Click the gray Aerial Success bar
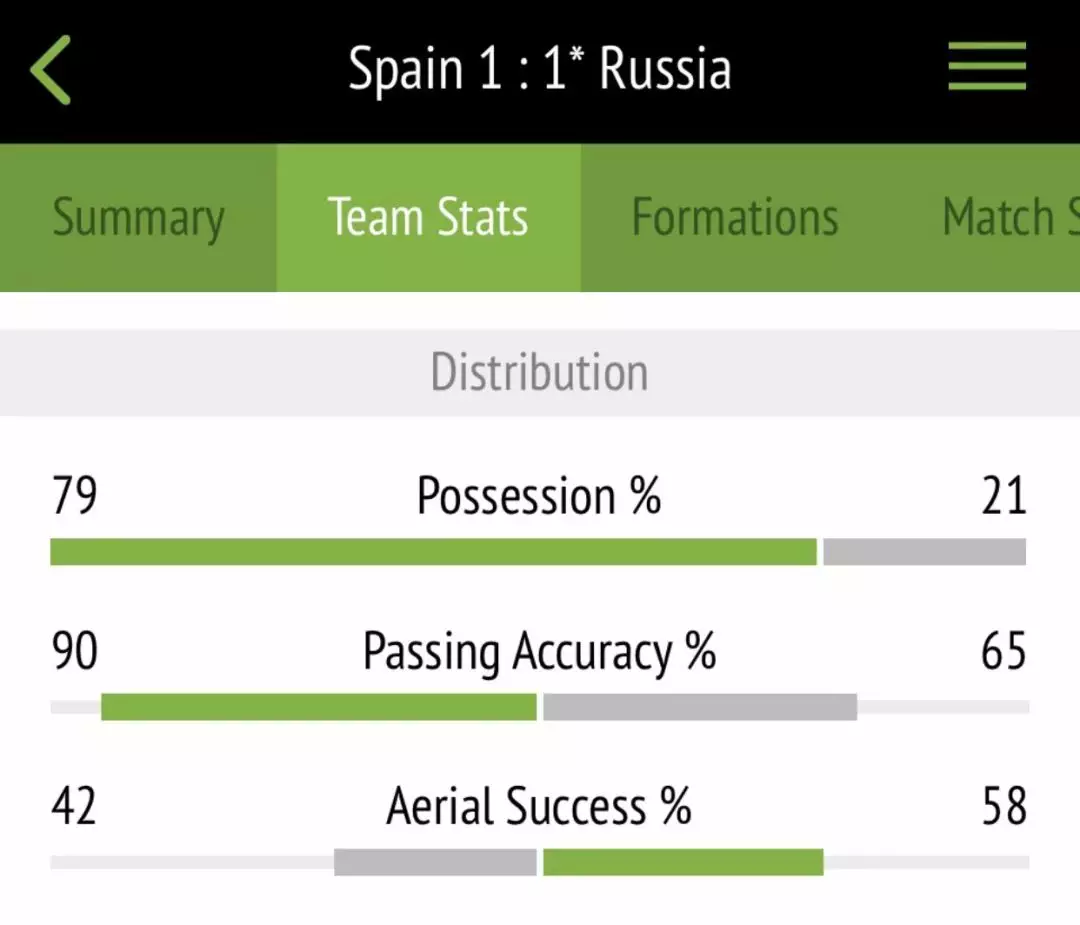 435,862
